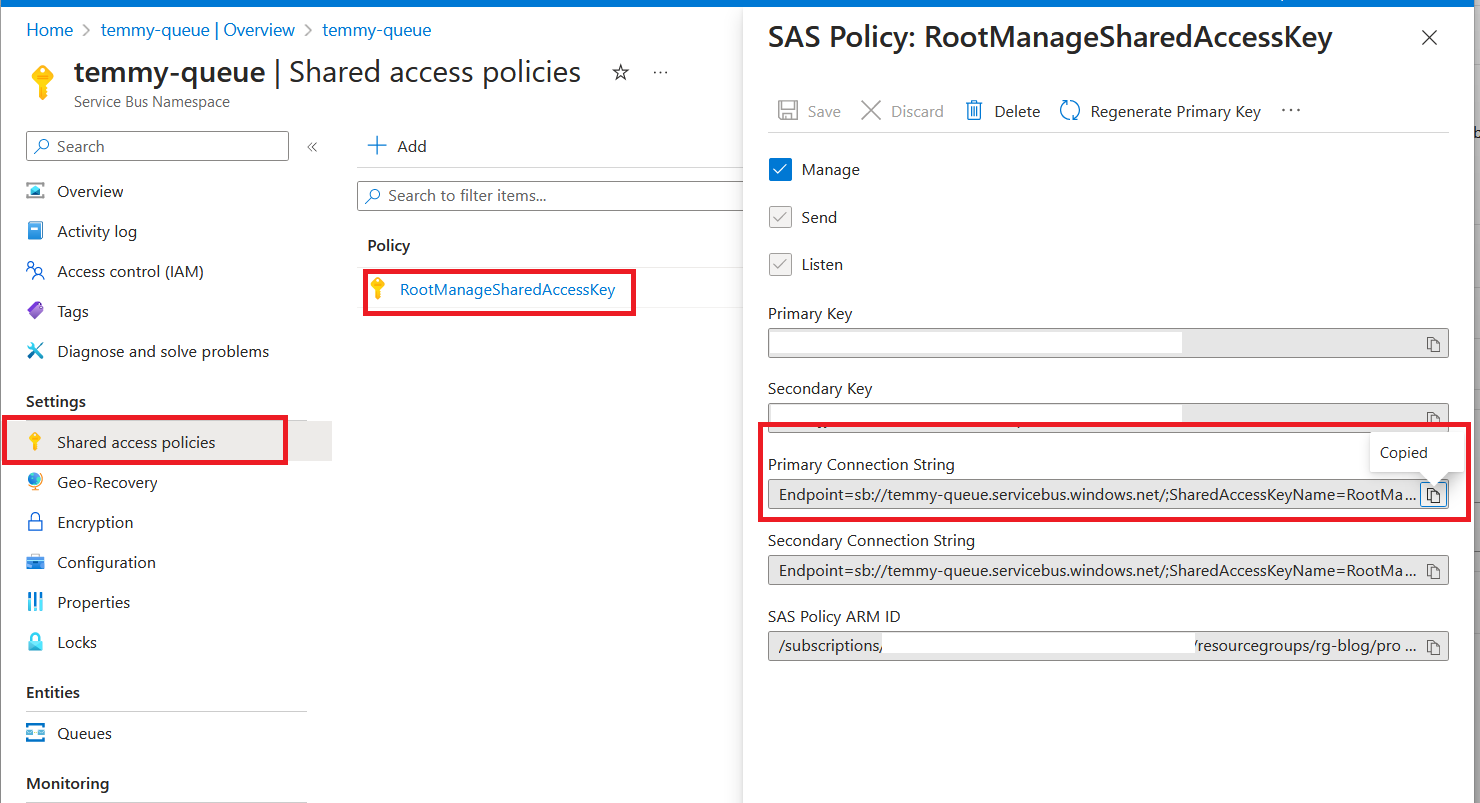Copy the Primary Connection String
Screen dimensions: 1480x803
1433,495
